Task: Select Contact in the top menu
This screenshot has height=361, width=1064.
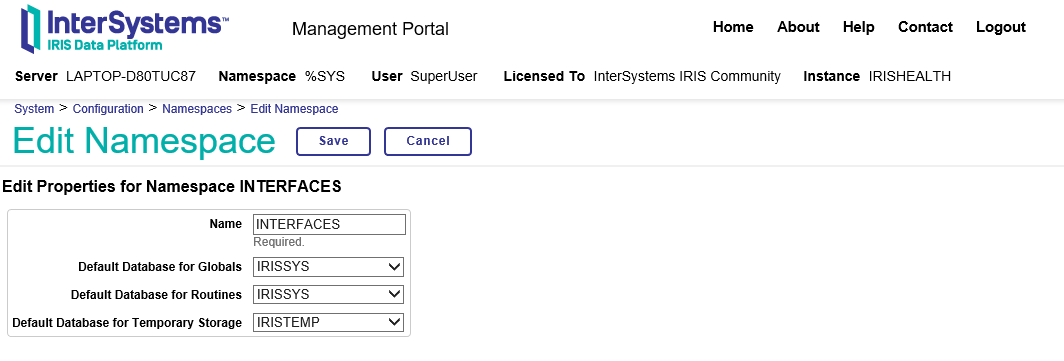Action: tap(925, 27)
